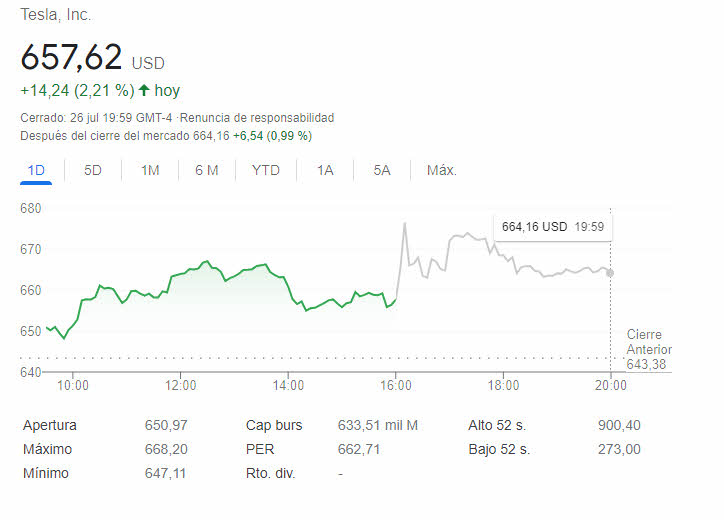Click the PER value 662,71

[x=359, y=449]
